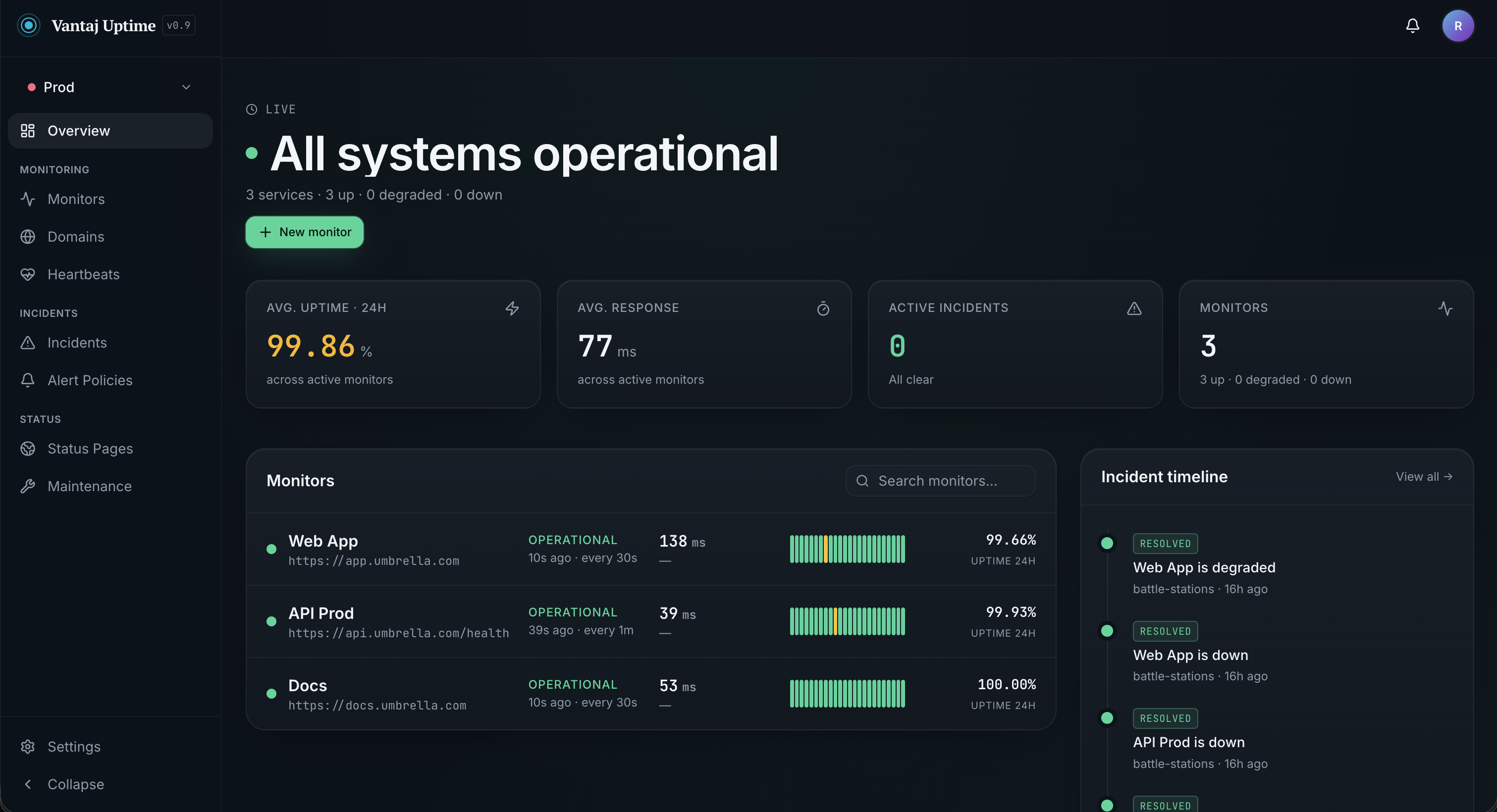Screen dimensions: 1497x812
Task: Click https://api.umbrella.com/health URL
Action: [399, 633]
